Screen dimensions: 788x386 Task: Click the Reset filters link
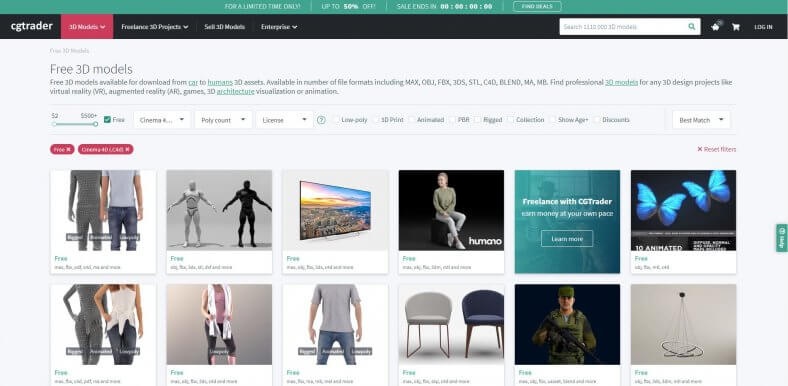[x=717, y=149]
